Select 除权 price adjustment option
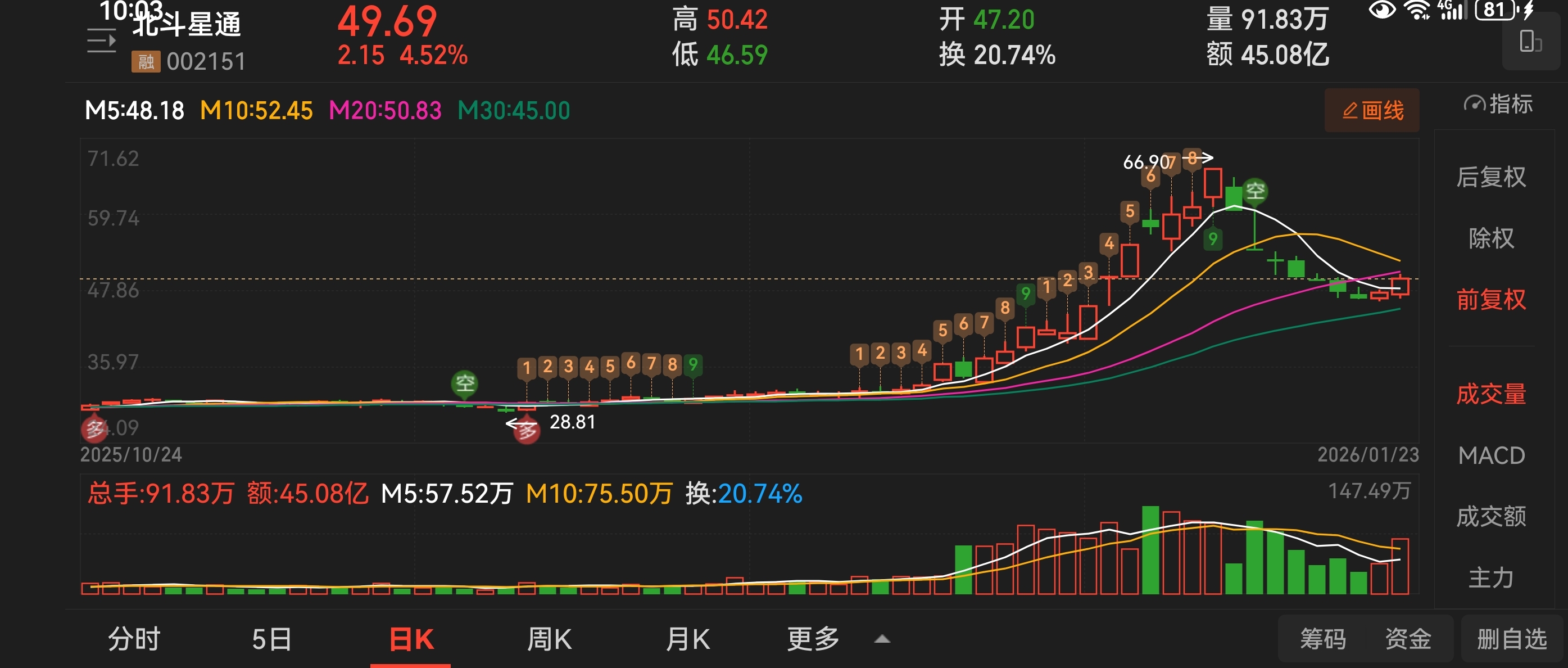This screenshot has width=1568, height=668. click(1490, 238)
